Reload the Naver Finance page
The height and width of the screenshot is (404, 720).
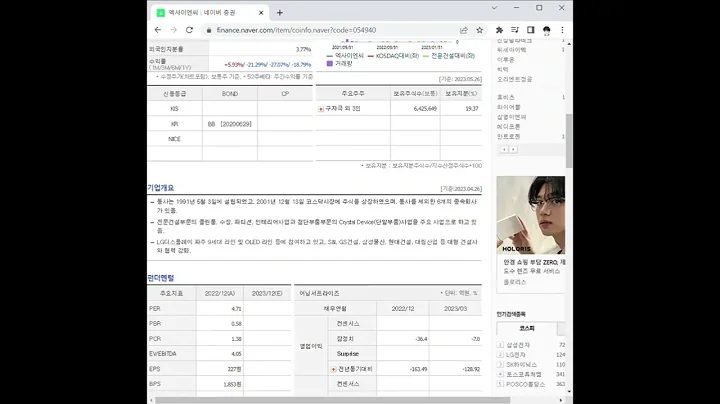click(x=189, y=30)
